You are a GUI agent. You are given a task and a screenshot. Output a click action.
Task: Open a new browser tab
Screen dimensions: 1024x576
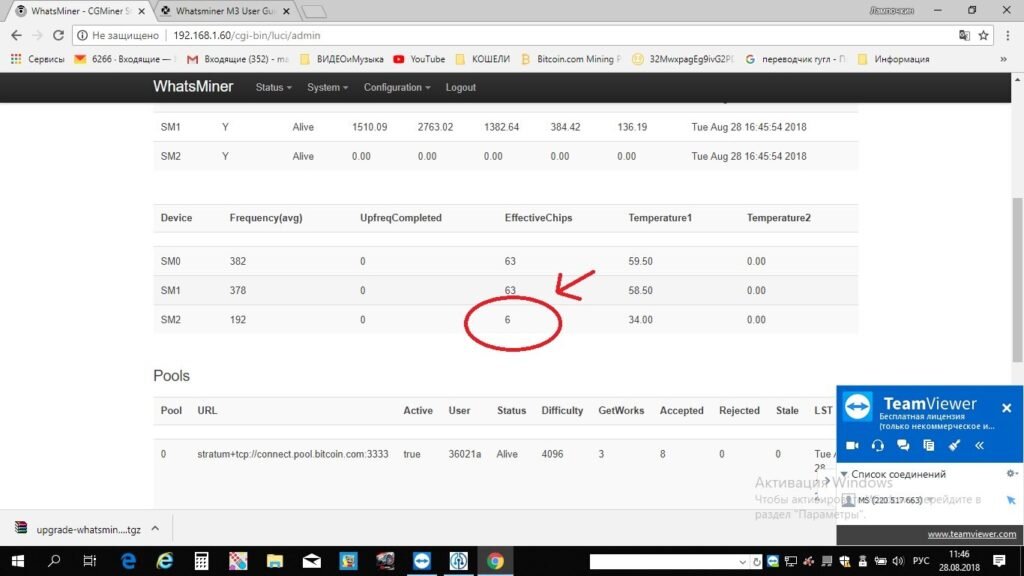315,11
